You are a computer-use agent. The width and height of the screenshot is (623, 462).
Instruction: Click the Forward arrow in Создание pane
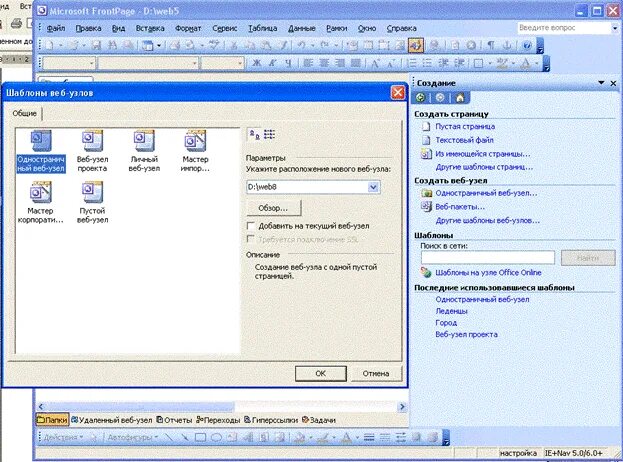[440, 97]
